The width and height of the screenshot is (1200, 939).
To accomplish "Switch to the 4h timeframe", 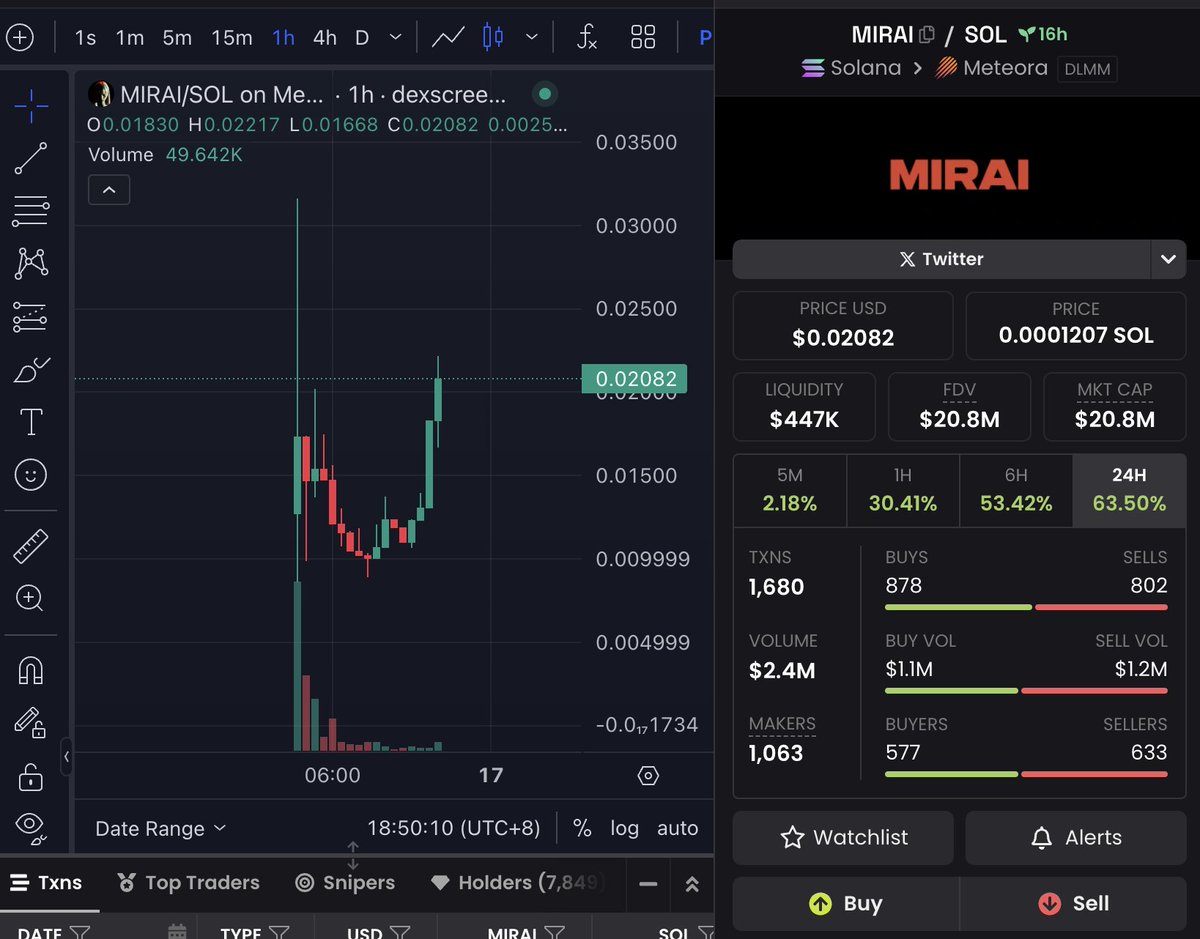I will (x=325, y=38).
